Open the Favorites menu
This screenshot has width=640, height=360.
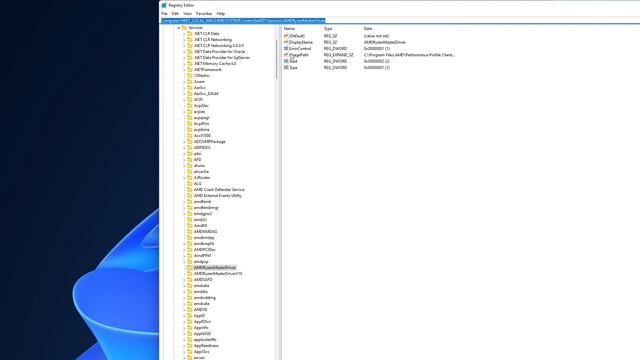pos(204,13)
